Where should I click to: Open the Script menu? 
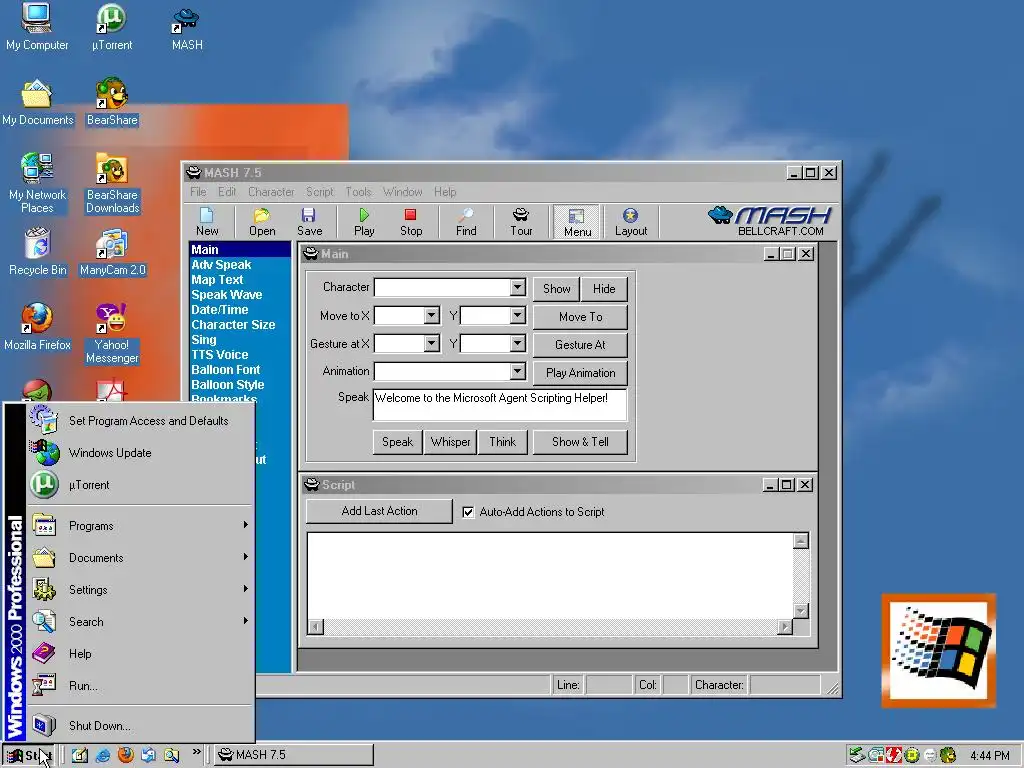(x=319, y=192)
